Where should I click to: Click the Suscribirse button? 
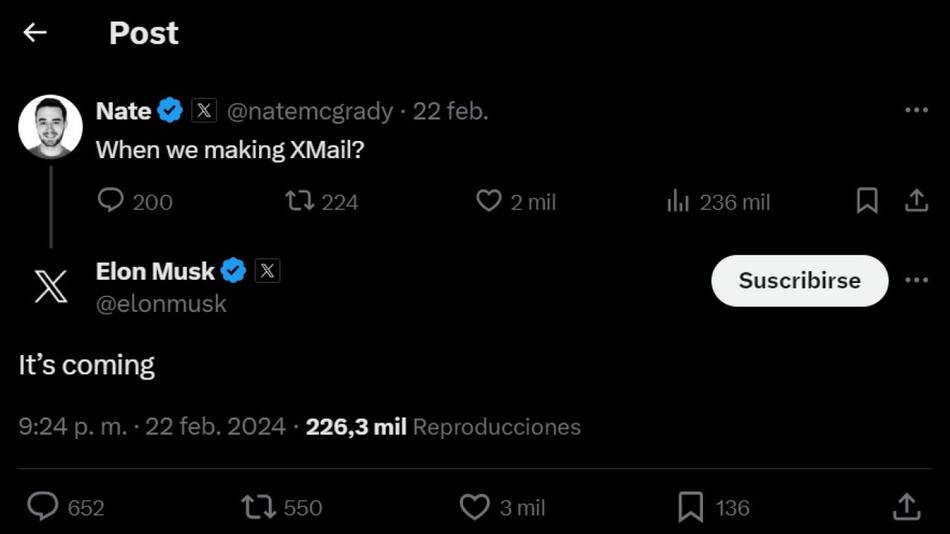[799, 281]
